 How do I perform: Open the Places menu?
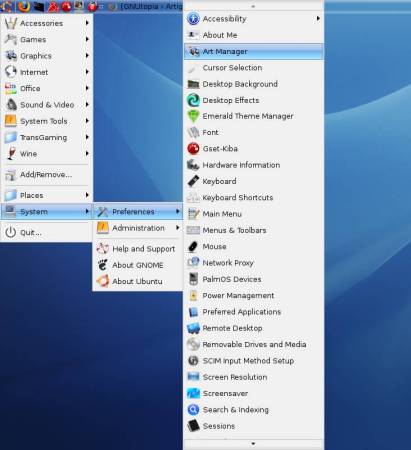47,195
